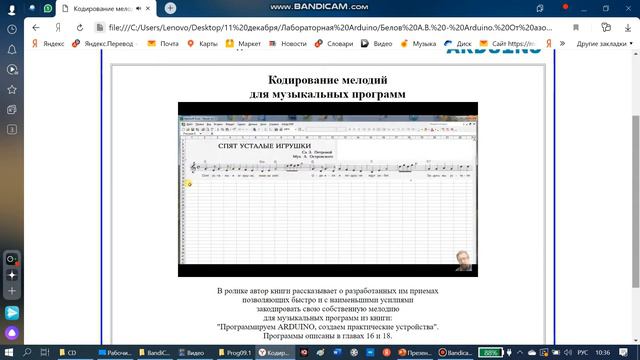Screen dimensions: 640x360
Task: Open the Диск bookmark
Action: [x=458, y=44]
